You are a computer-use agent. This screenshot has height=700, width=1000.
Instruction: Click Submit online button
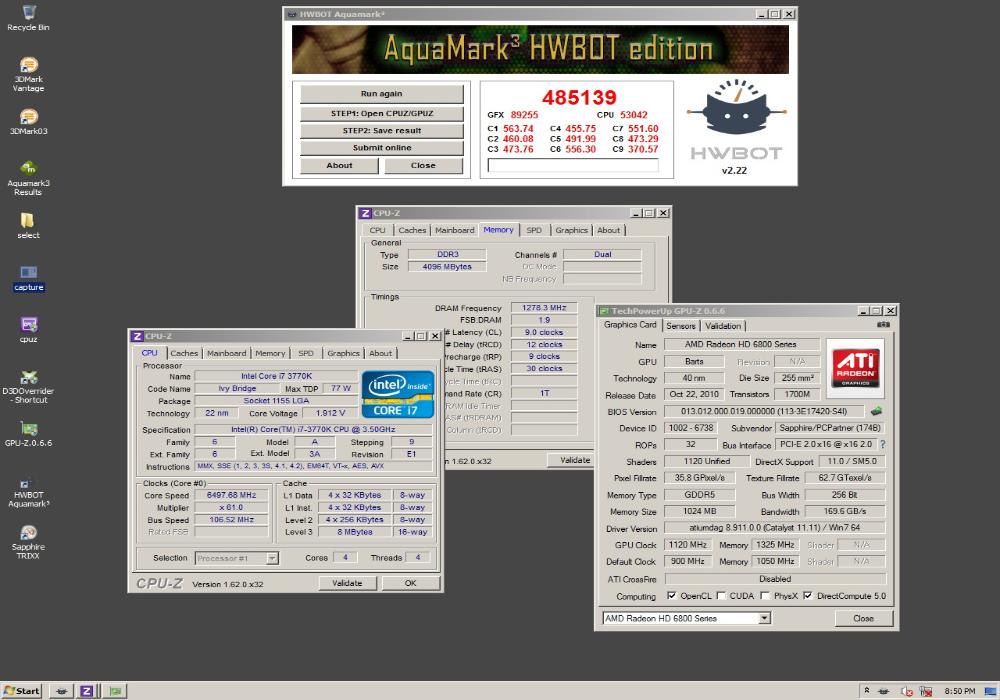click(381, 148)
